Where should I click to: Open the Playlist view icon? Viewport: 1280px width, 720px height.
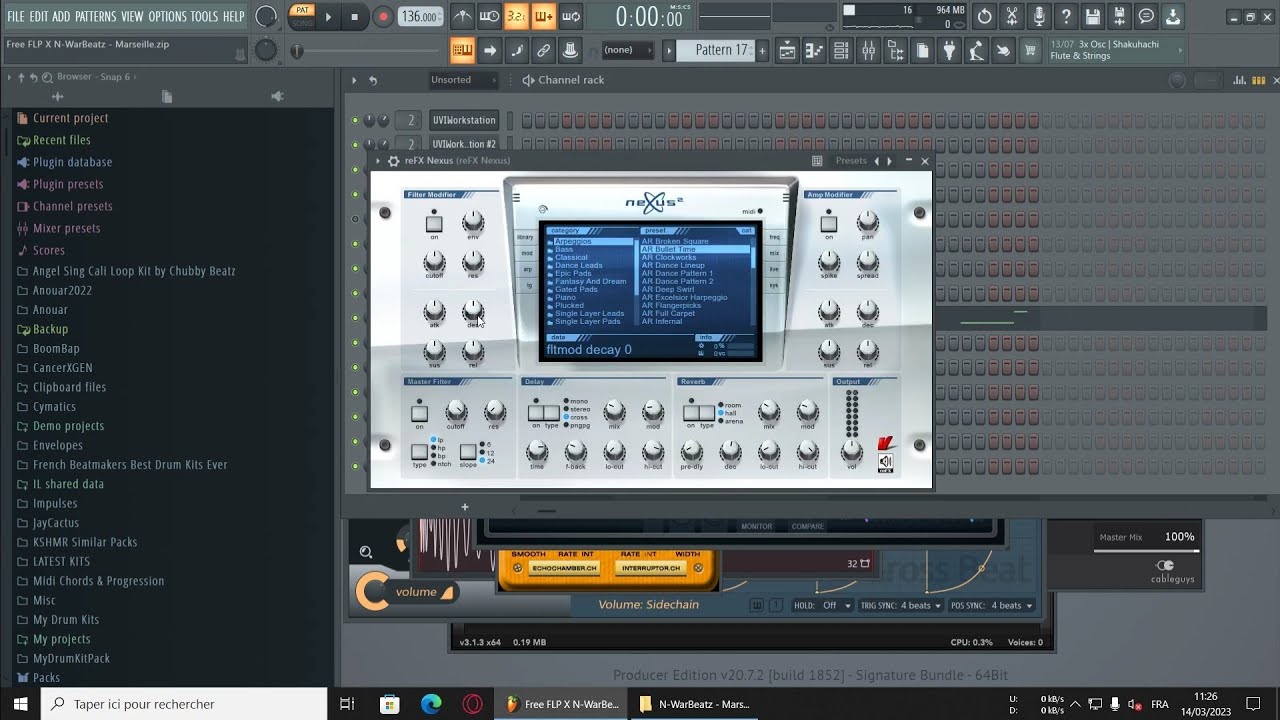click(x=787, y=50)
